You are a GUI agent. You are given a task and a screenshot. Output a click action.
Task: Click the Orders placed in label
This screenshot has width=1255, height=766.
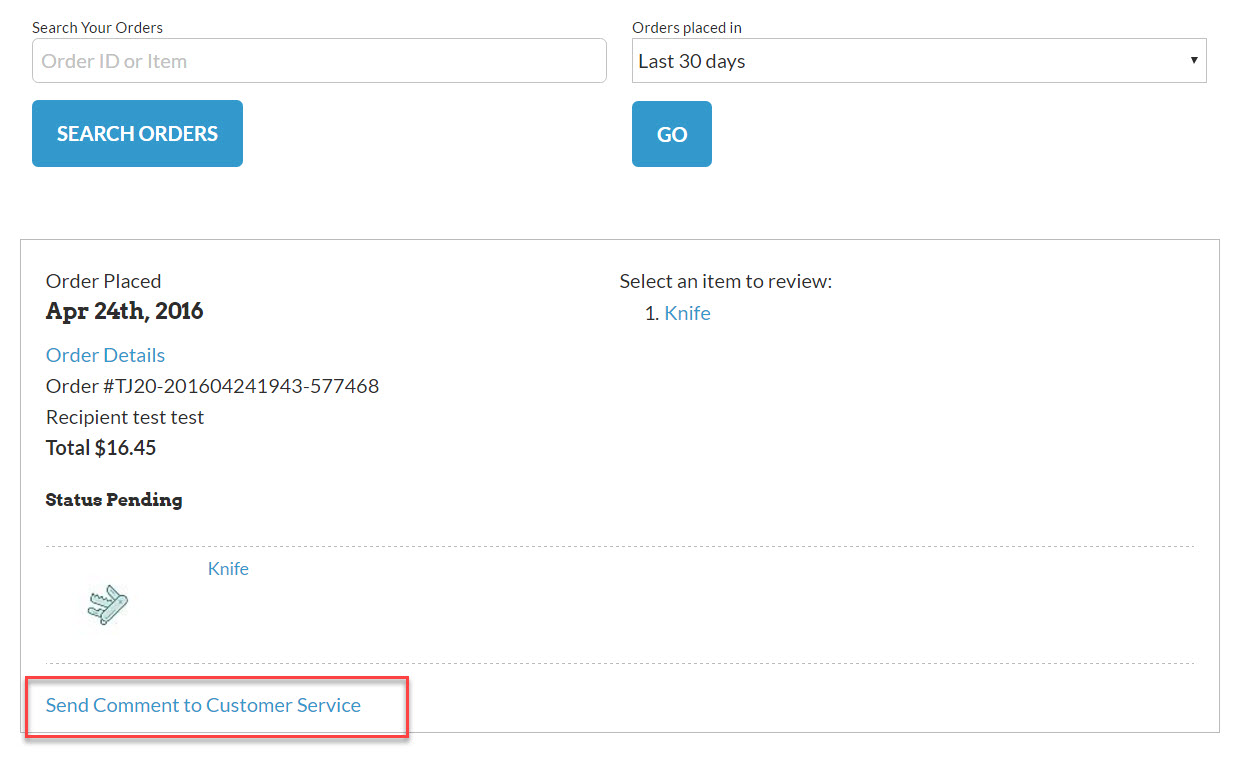tap(687, 28)
